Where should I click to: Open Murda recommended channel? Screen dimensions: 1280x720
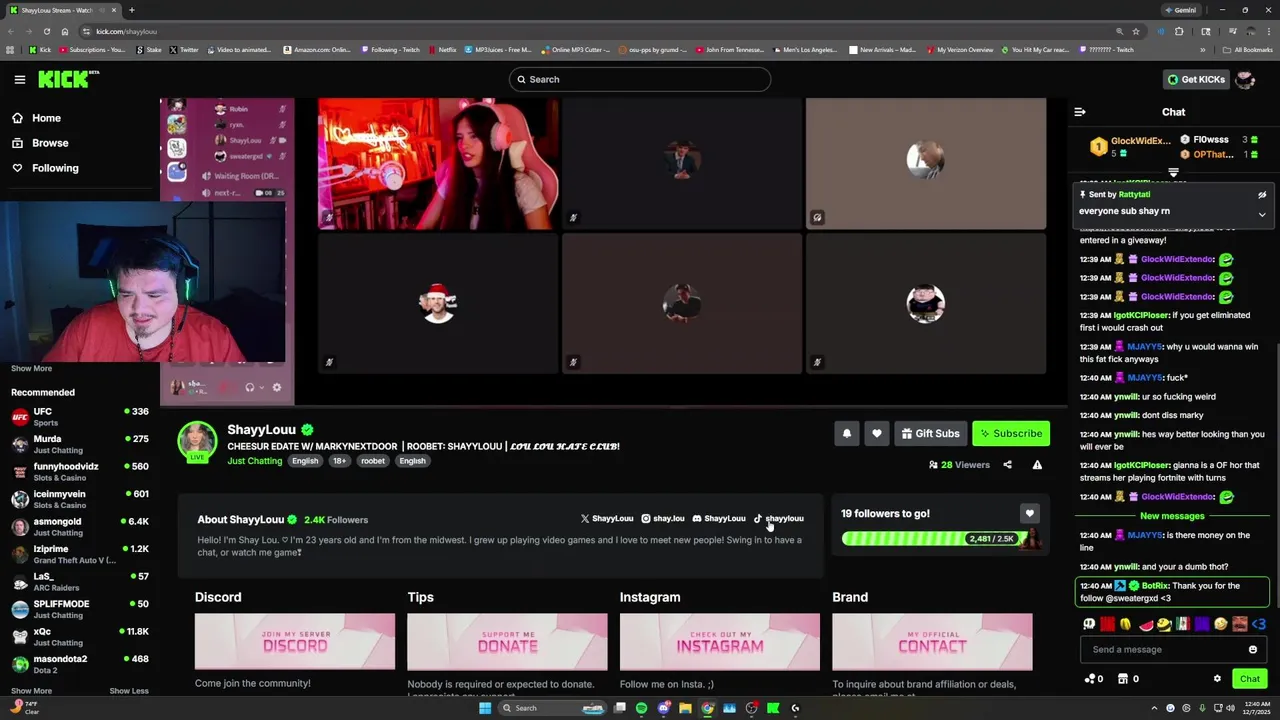tap(80, 444)
